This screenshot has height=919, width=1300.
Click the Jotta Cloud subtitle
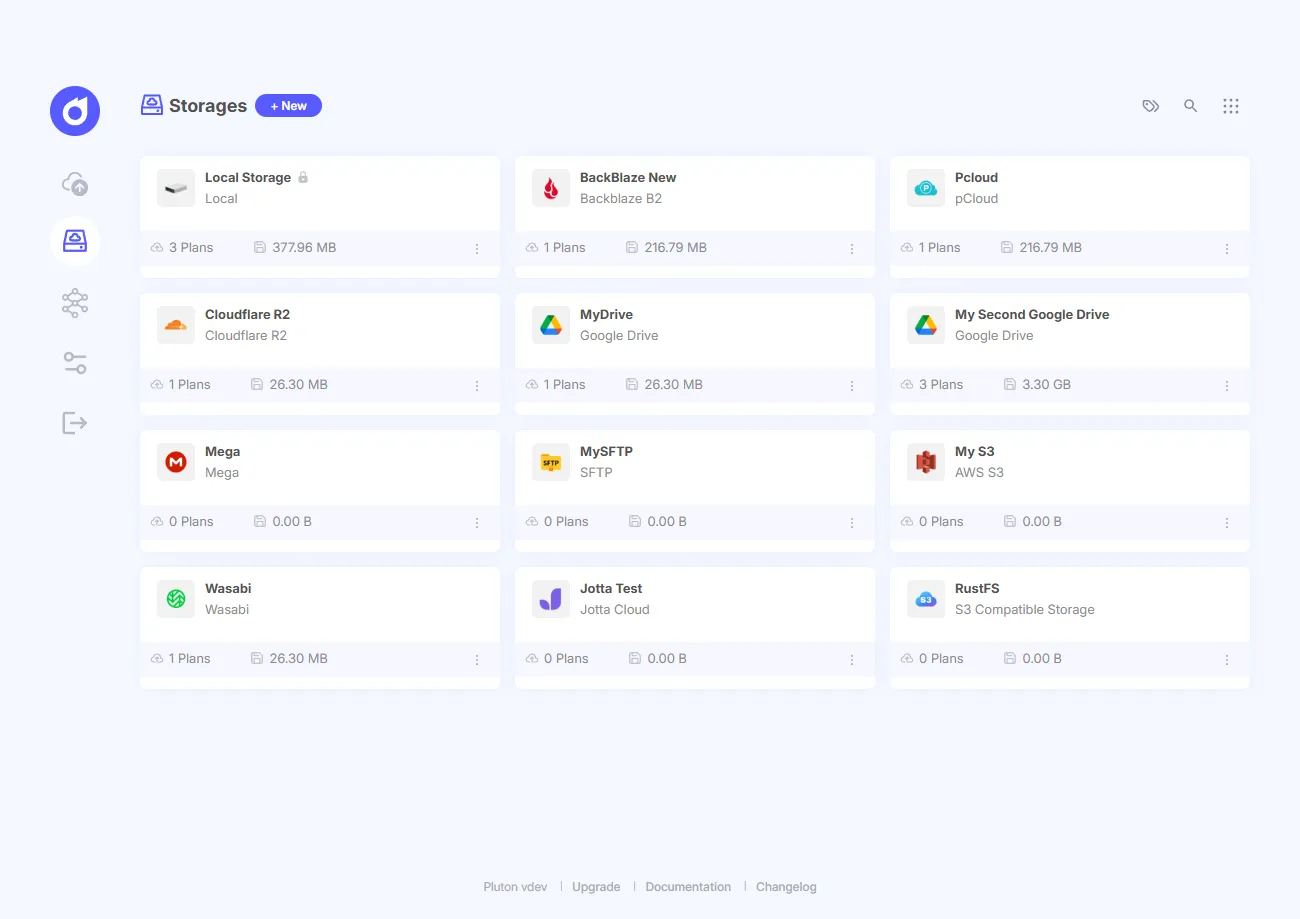coord(615,609)
